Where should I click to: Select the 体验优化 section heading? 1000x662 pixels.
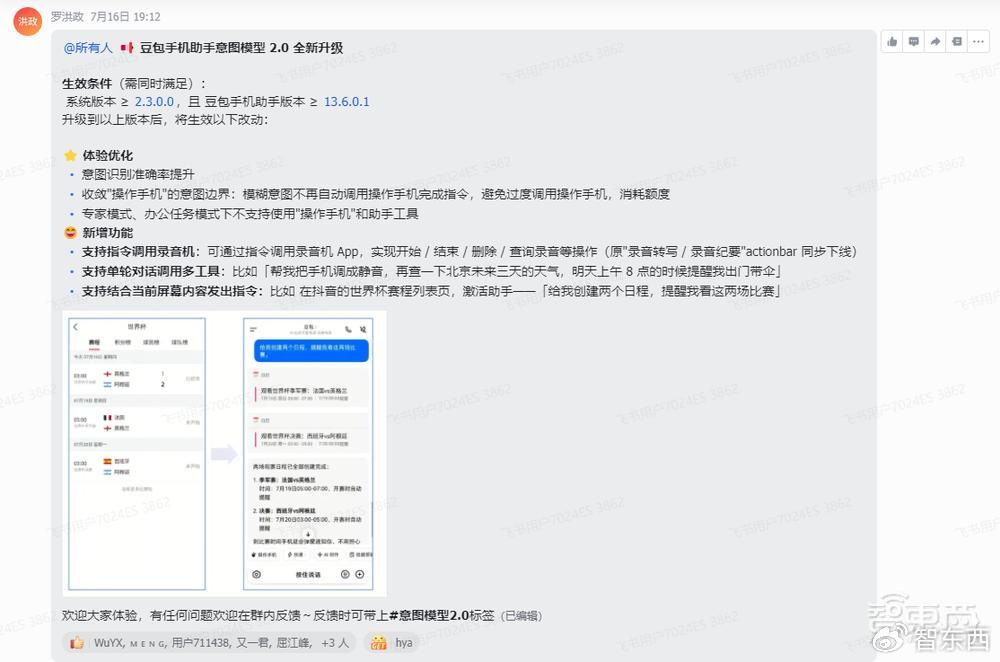tap(107, 156)
